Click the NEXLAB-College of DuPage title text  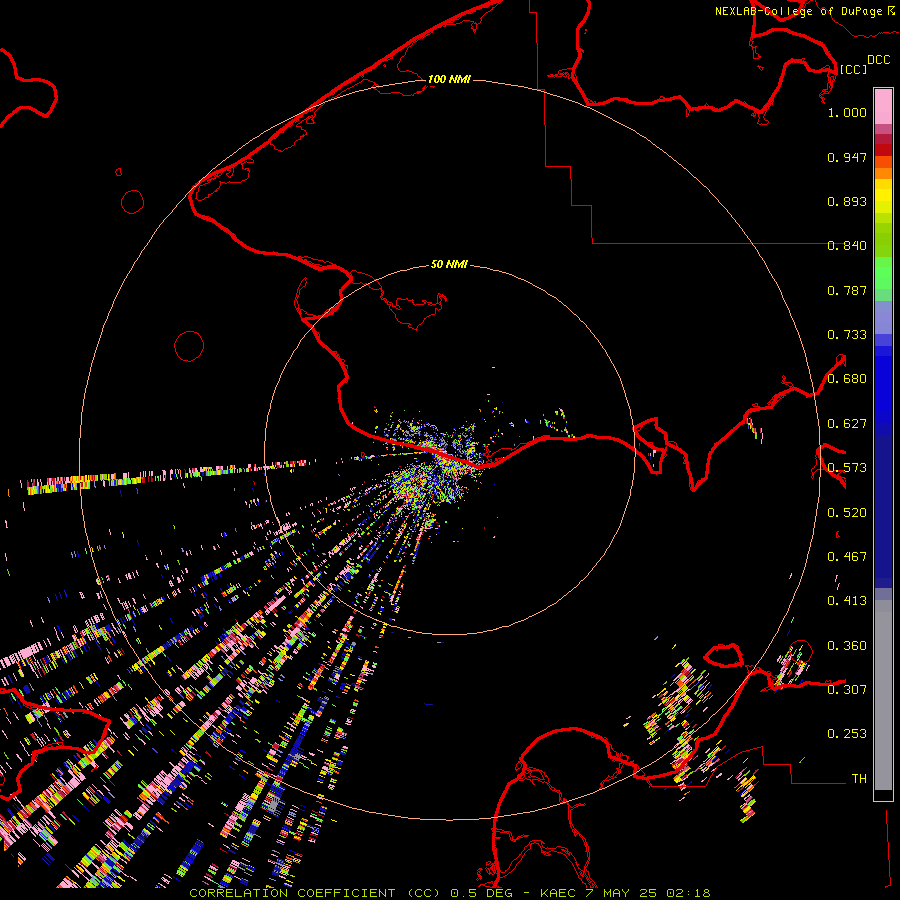[798, 11]
